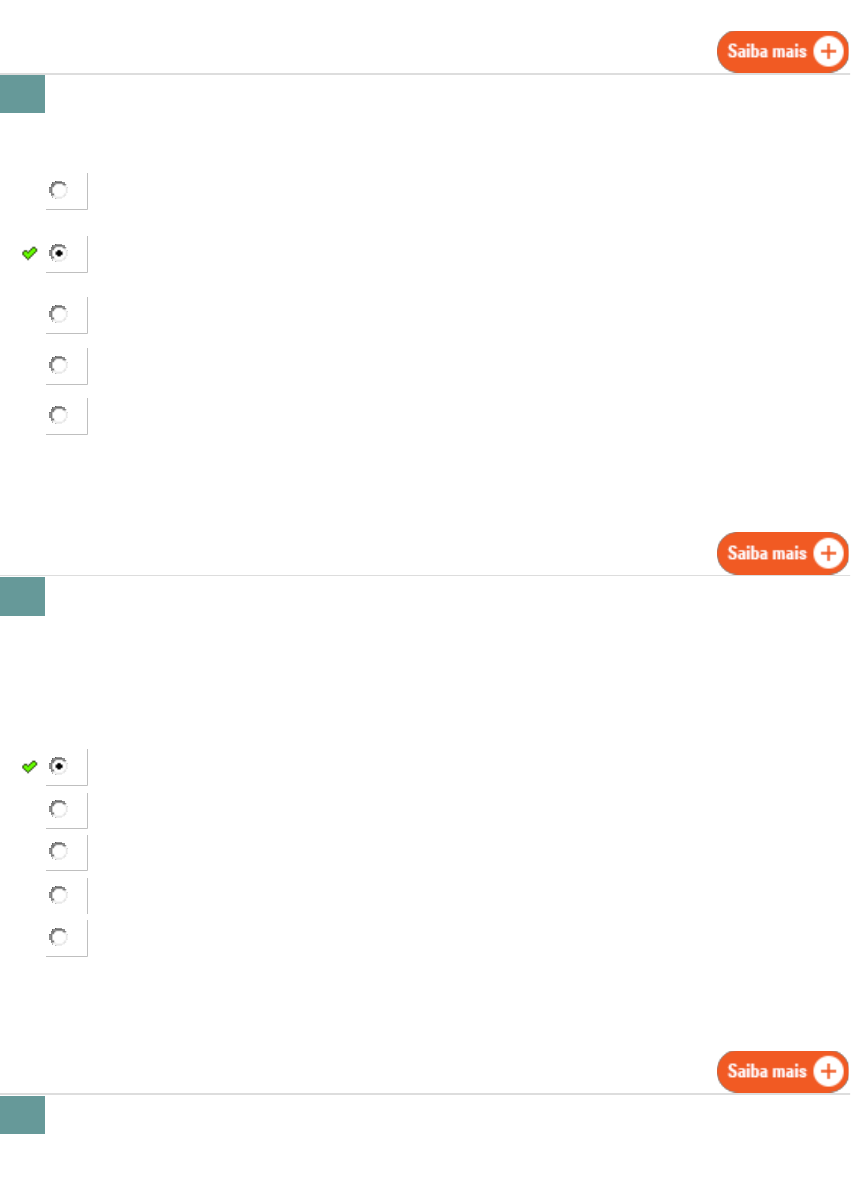The width and height of the screenshot is (853, 1204).
Task: Click the plus icon on top Saiba mais
Action: [828, 52]
